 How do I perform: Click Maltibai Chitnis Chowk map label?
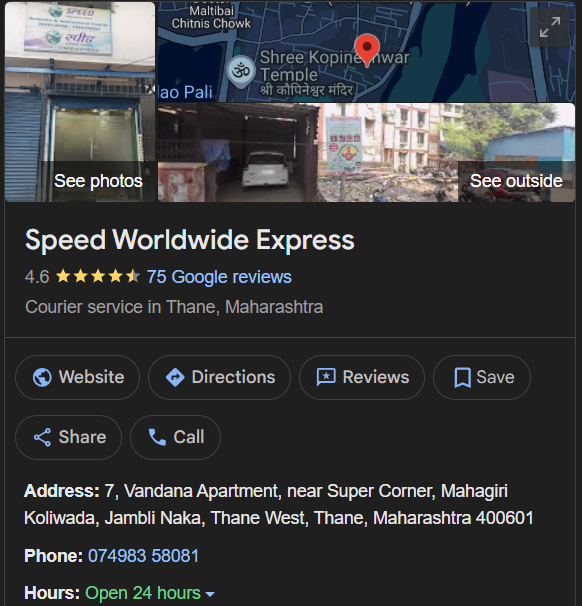pyautogui.click(x=211, y=17)
